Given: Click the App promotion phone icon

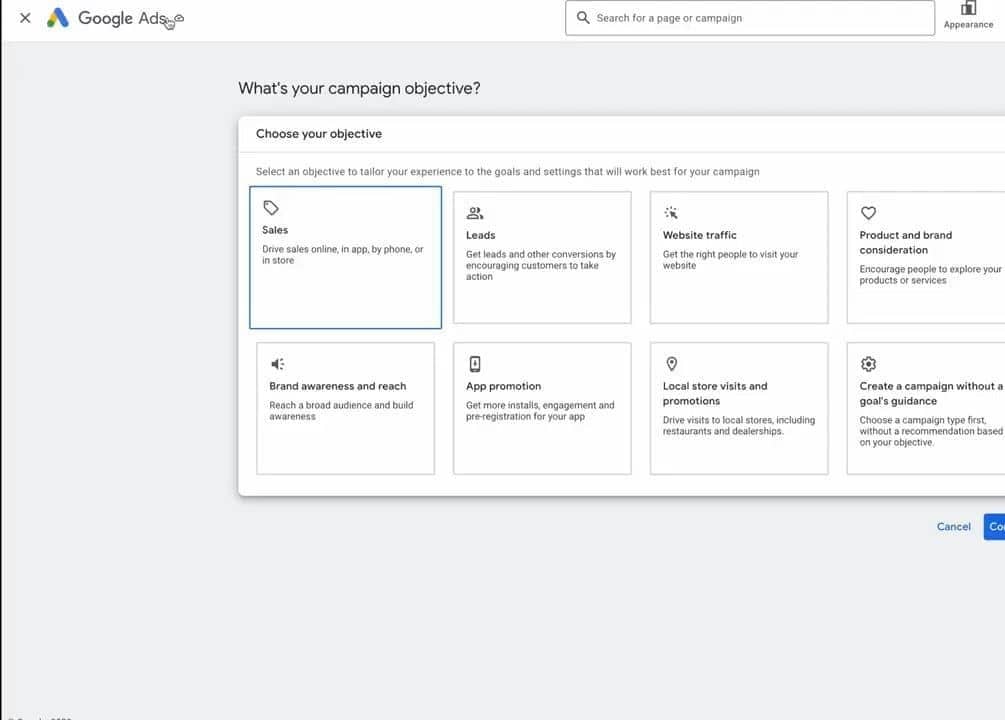Looking at the screenshot, I should pyautogui.click(x=475, y=364).
